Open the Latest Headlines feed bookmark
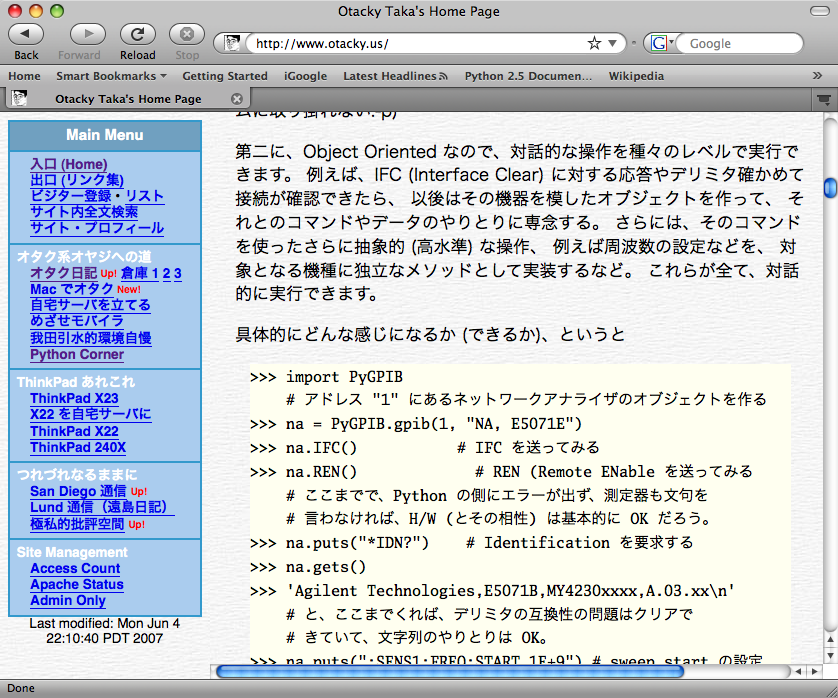 [395, 76]
